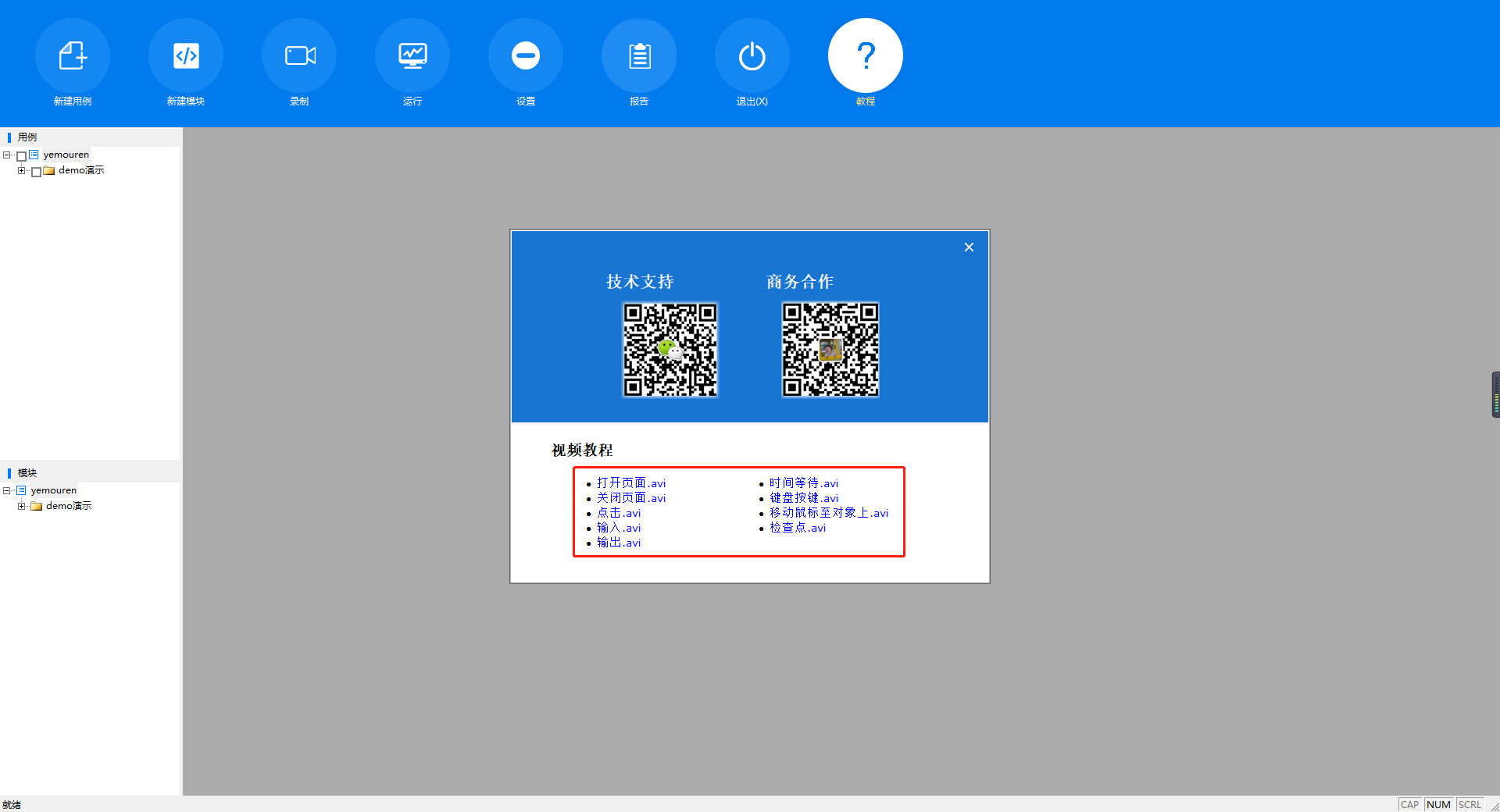
Task: Open the 点击.avi tutorial link
Action: point(619,513)
